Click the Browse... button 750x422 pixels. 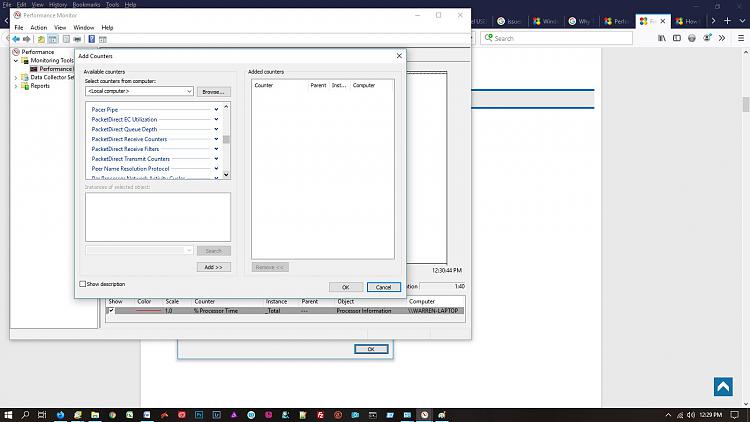point(213,91)
